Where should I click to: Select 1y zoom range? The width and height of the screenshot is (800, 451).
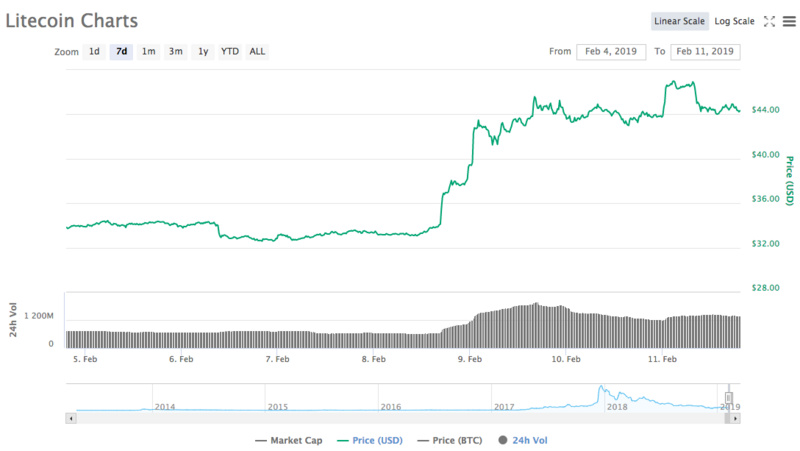click(x=203, y=52)
